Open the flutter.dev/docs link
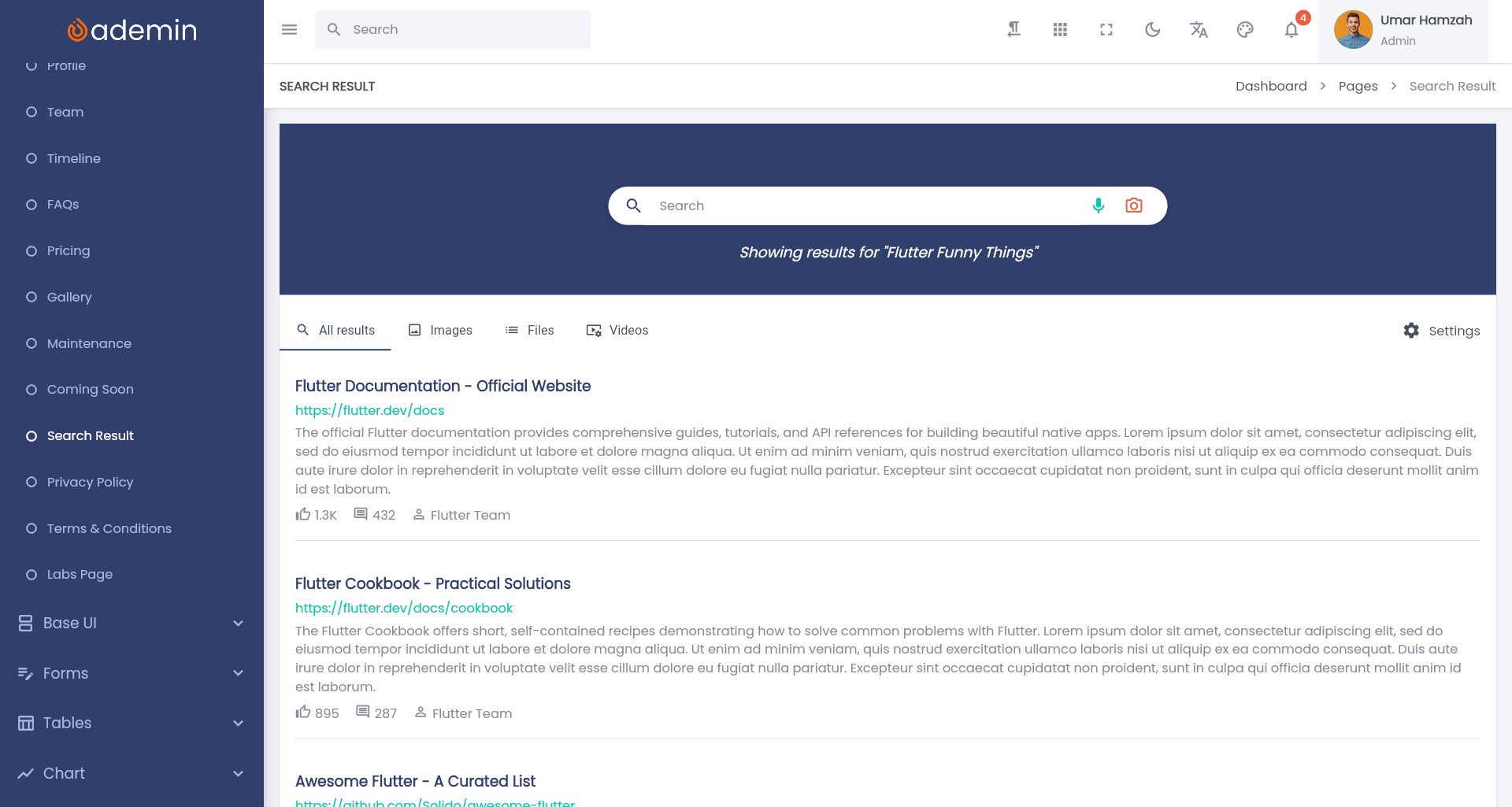Image resolution: width=1512 pixels, height=807 pixels. click(x=369, y=410)
